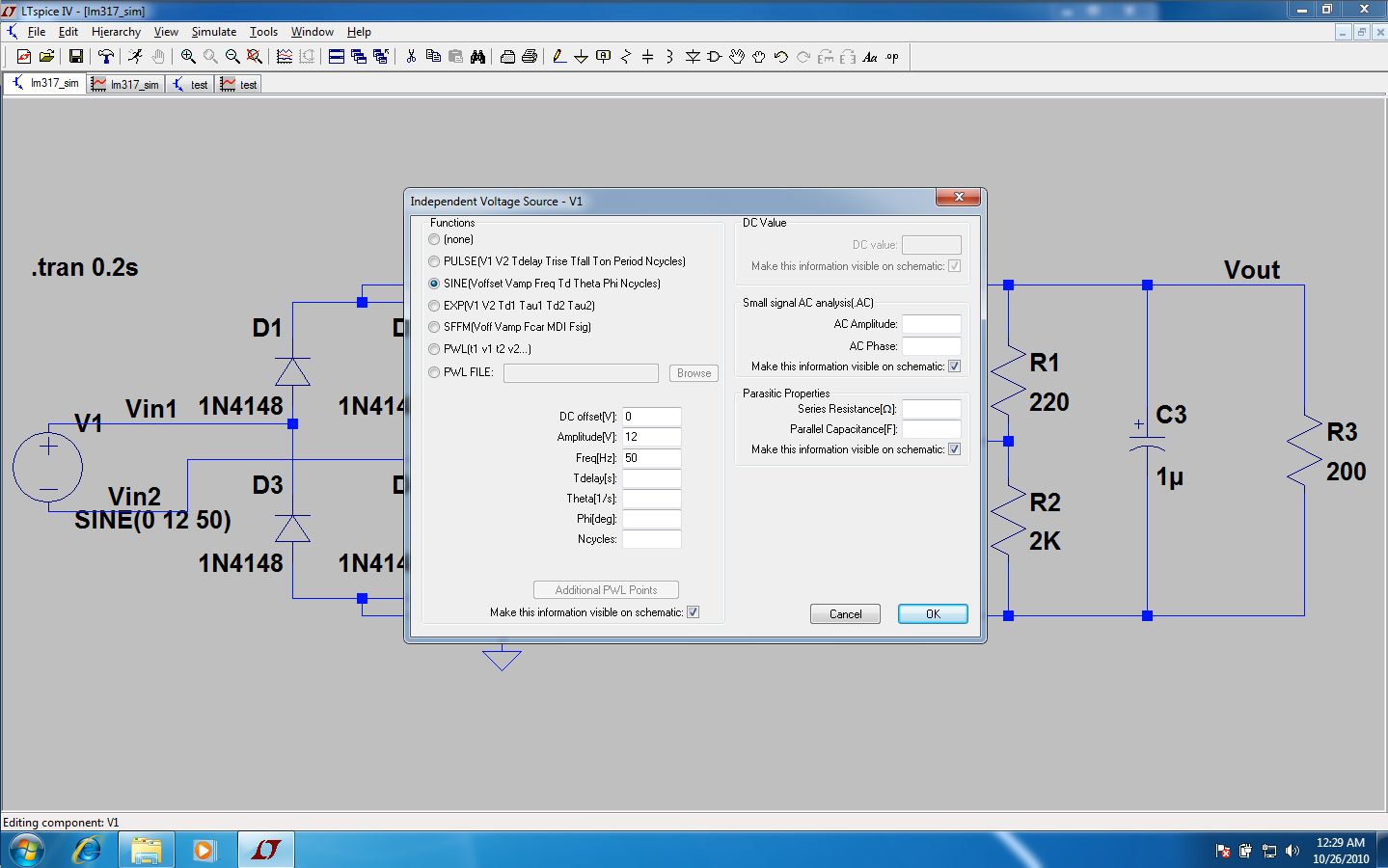Toggle Functions 'visible on schematic' checkbox

[693, 612]
